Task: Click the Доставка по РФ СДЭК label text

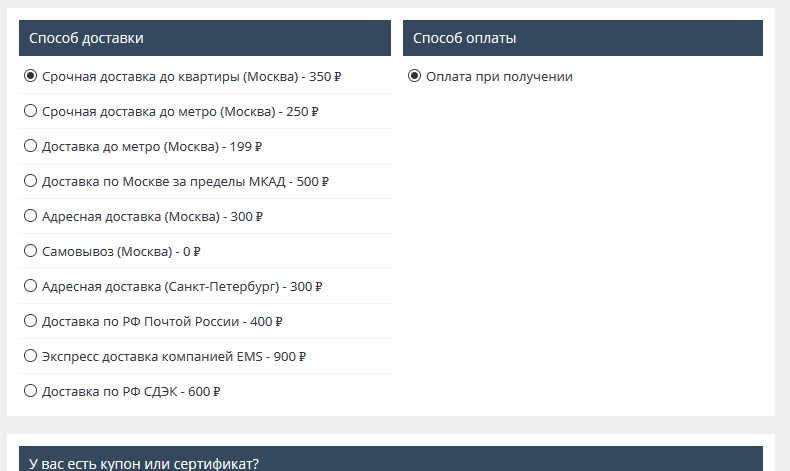Action: pos(131,392)
